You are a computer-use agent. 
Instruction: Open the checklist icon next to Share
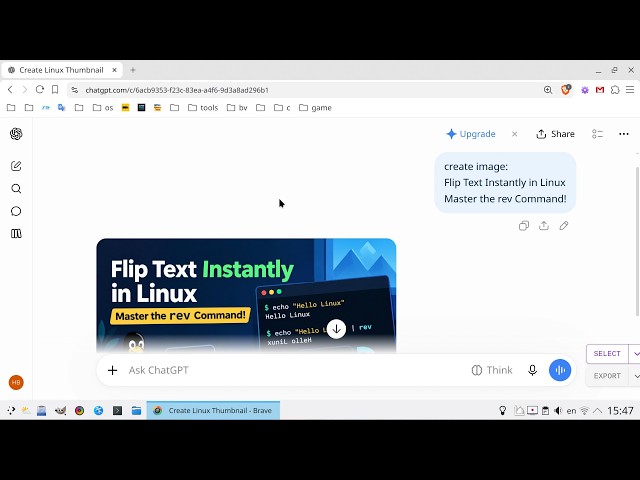tap(597, 134)
